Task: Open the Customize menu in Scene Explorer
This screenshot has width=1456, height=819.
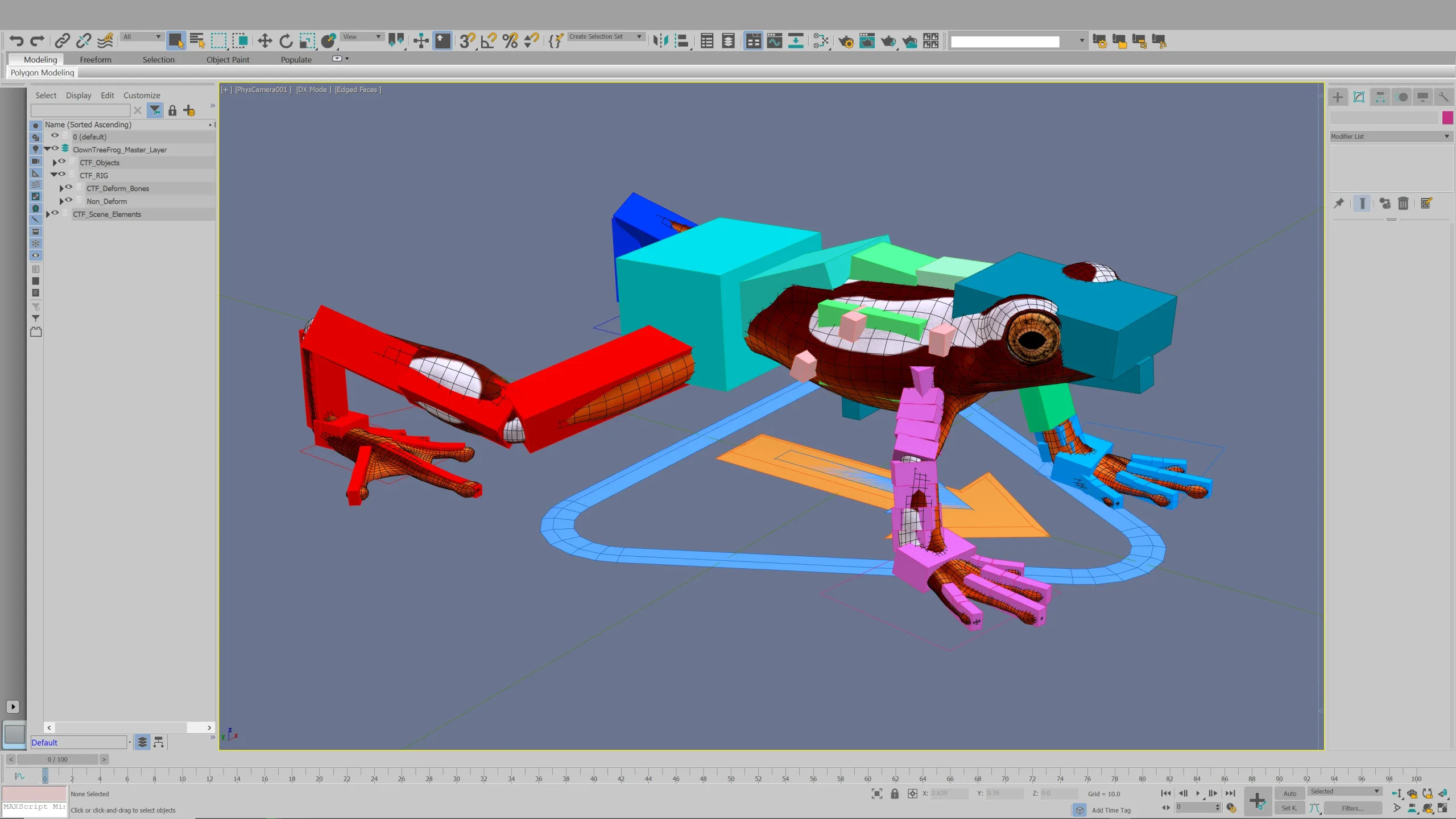Action: point(142,96)
